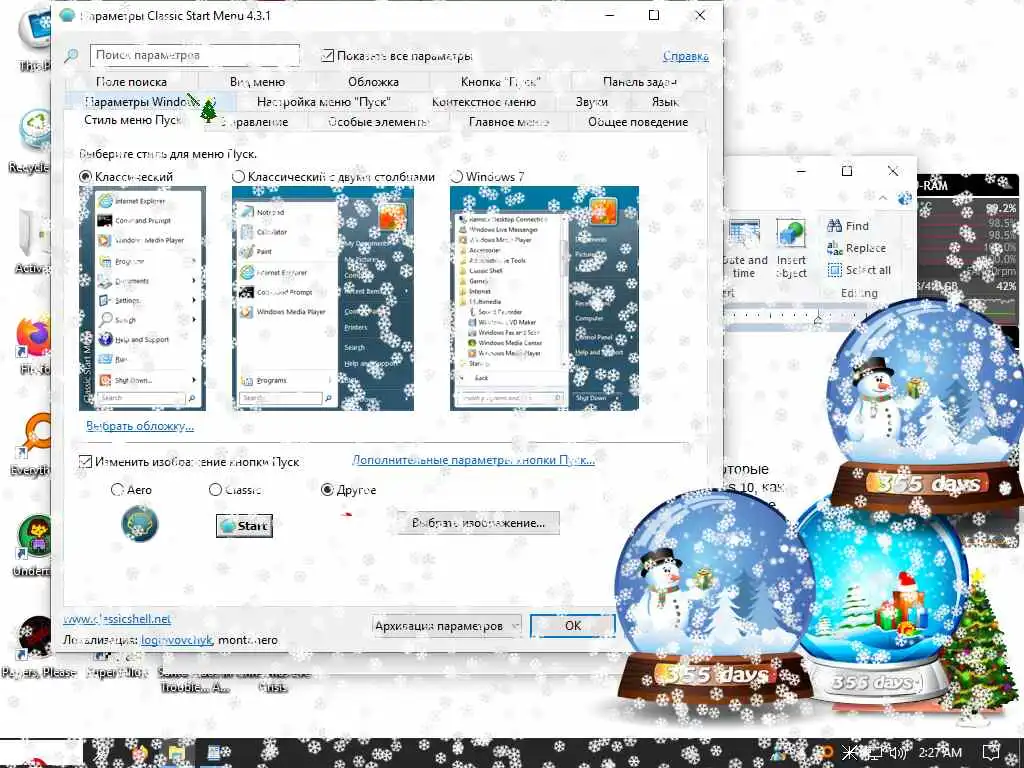The width and height of the screenshot is (1024, 768).
Task: Open the 'Особые элементы' tab
Action: point(378,122)
